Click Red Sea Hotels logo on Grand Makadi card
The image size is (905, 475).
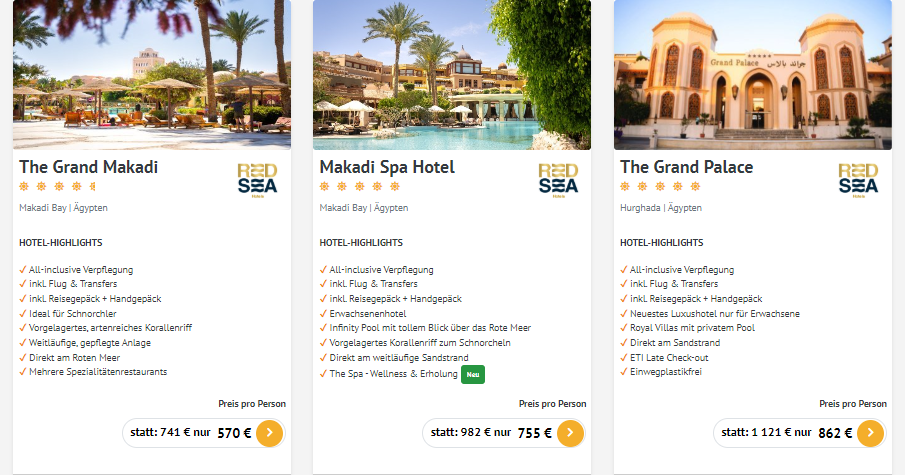(257, 181)
